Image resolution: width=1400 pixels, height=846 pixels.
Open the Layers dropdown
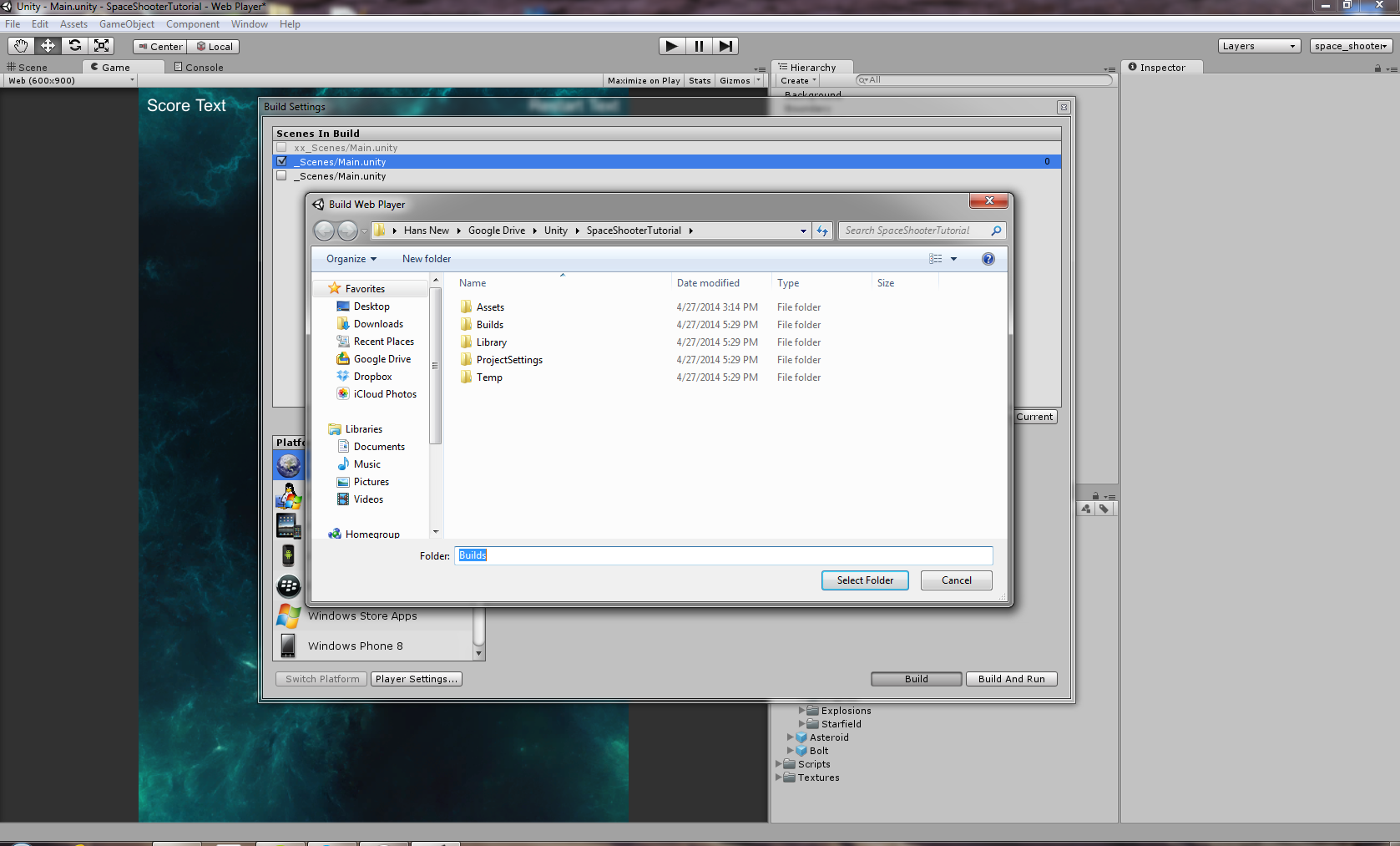[1259, 46]
